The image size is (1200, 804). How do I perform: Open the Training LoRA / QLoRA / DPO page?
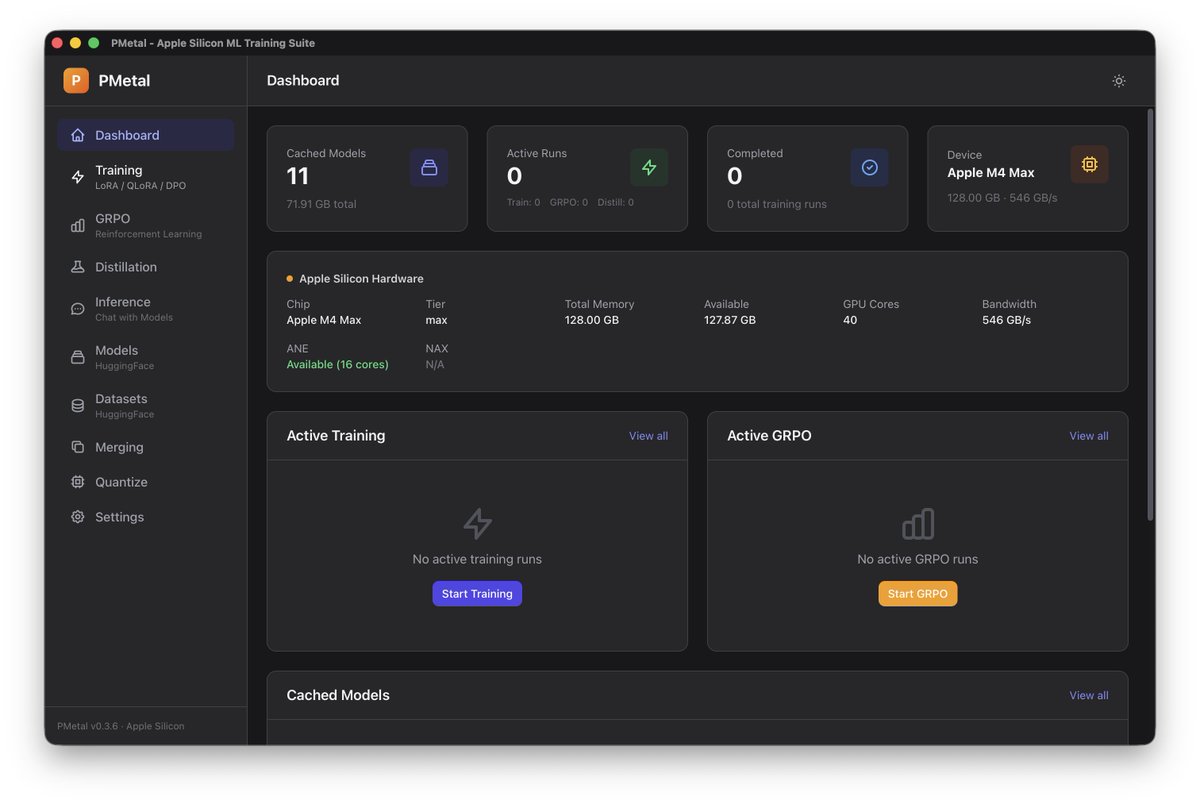coord(145,177)
